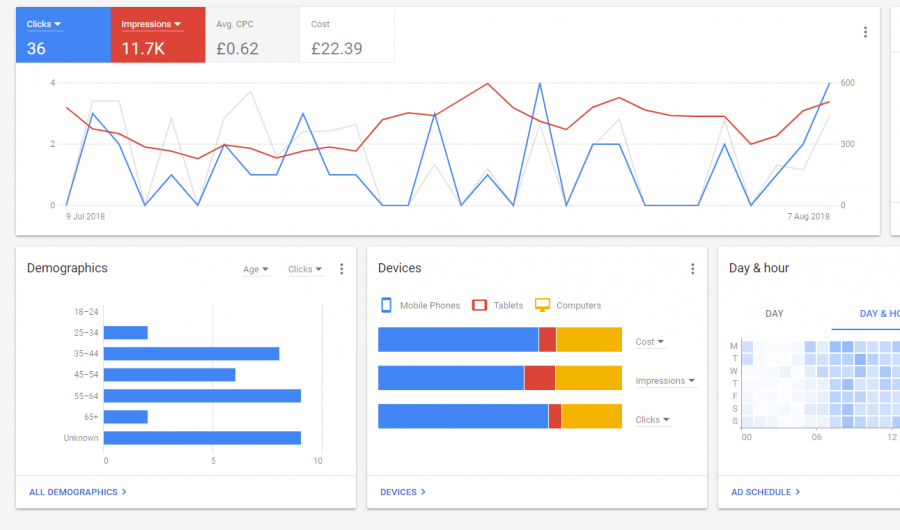Open the red Impressions metric dropdown
This screenshot has width=900, height=530.
pos(151,24)
